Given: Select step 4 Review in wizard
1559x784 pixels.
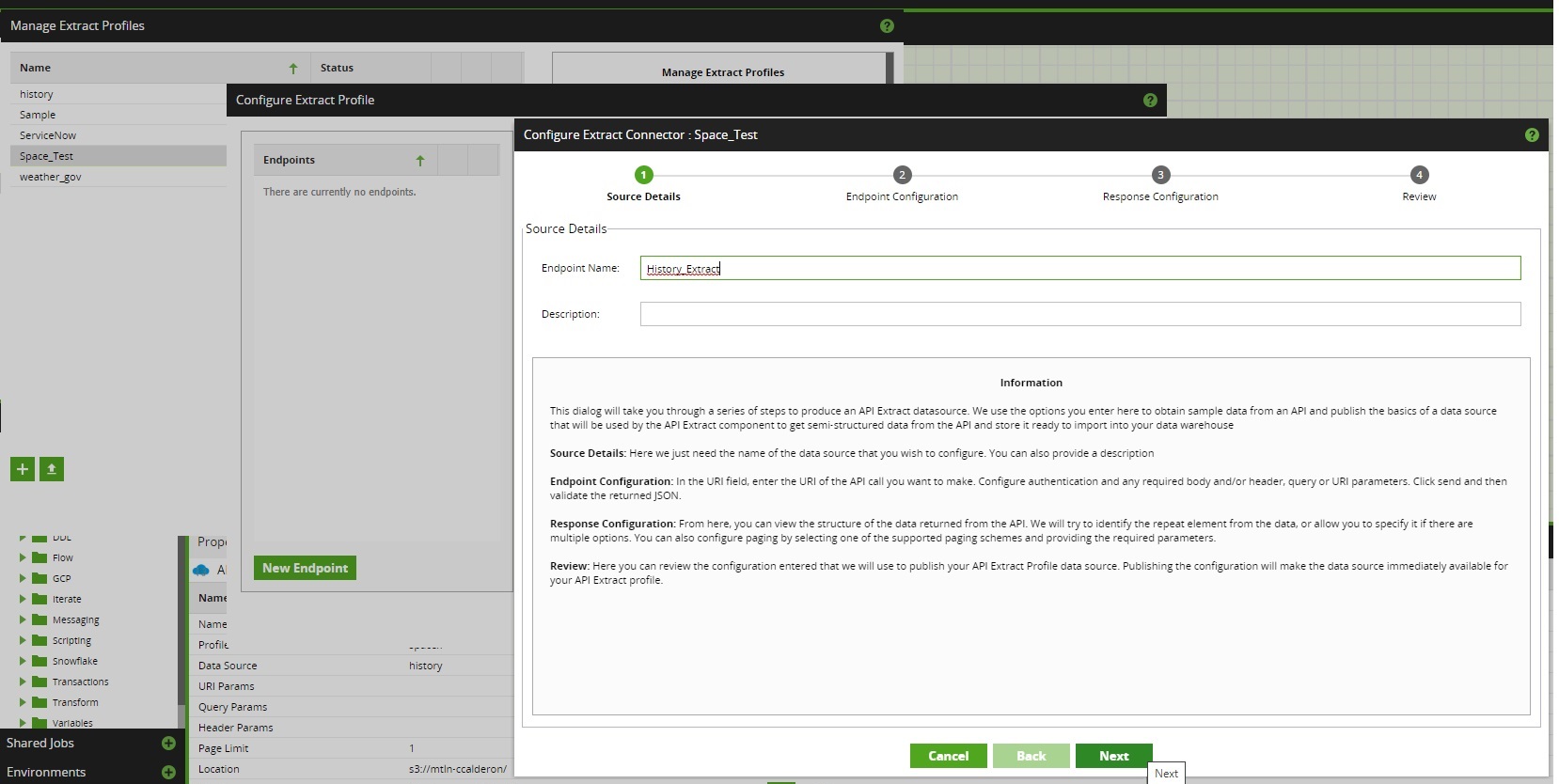Looking at the screenshot, I should click(1419, 175).
